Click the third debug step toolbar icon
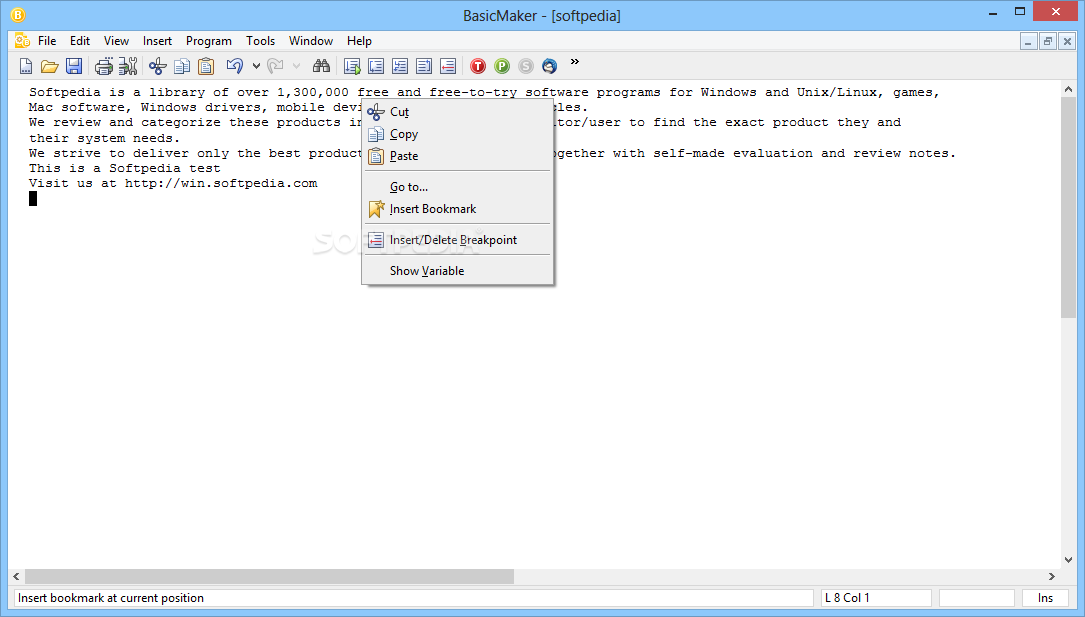 pos(400,66)
